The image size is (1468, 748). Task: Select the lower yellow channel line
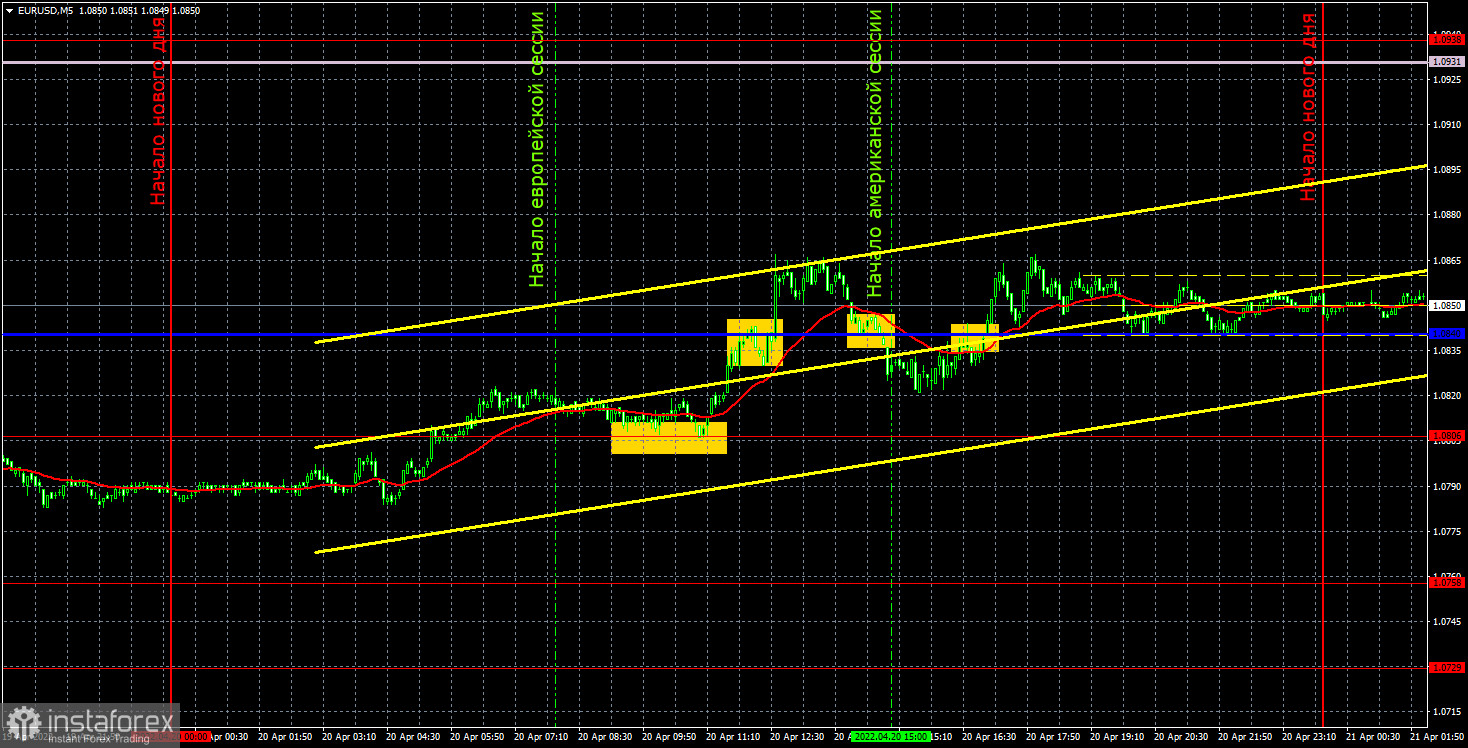870,464
